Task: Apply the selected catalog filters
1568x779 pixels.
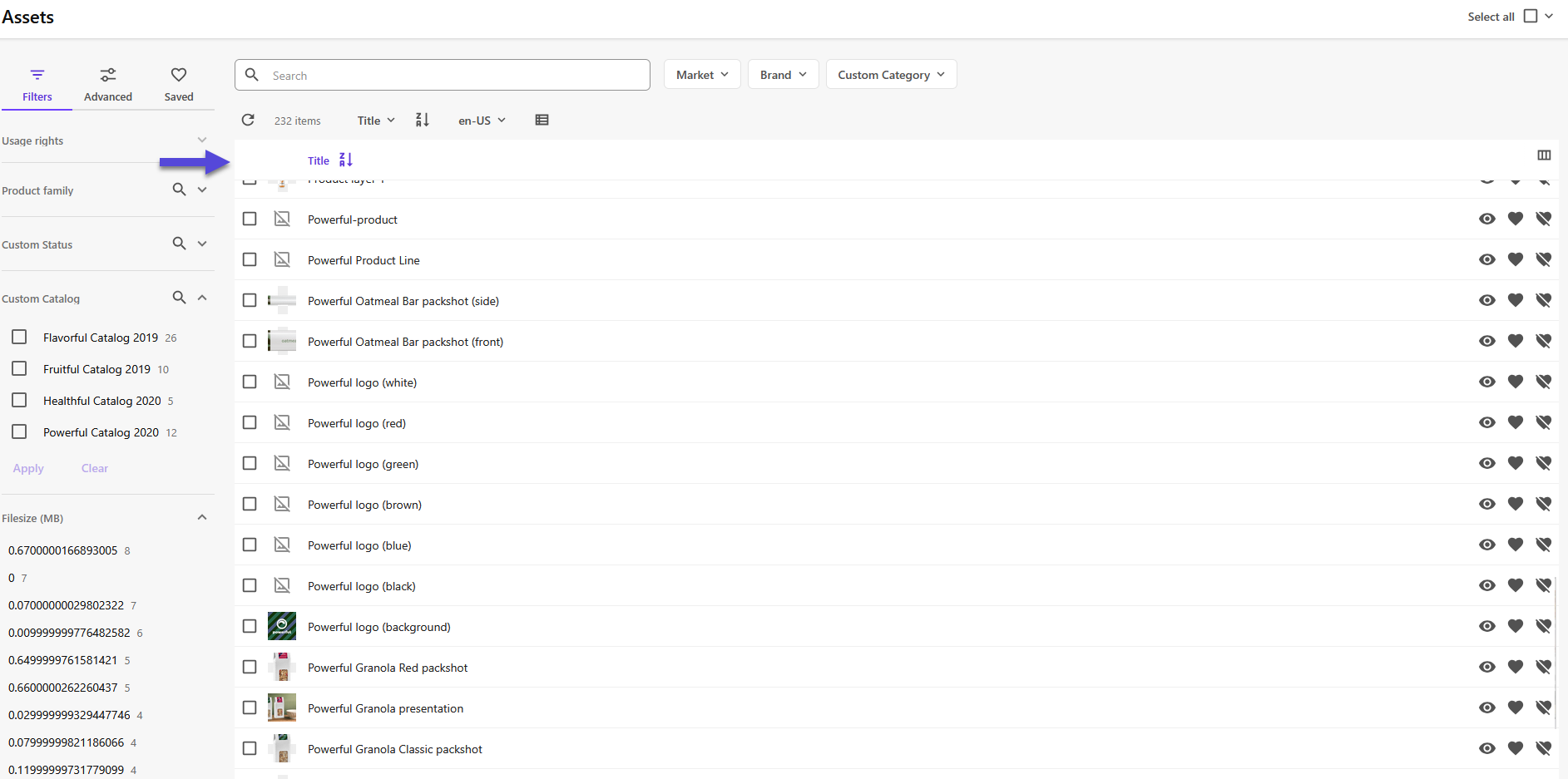Action: 27,467
